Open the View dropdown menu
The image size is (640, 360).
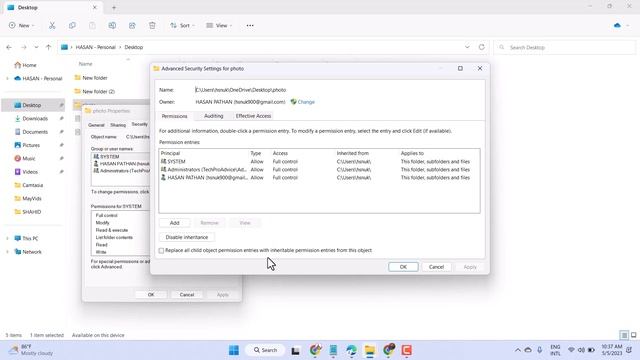[x=219, y=25]
